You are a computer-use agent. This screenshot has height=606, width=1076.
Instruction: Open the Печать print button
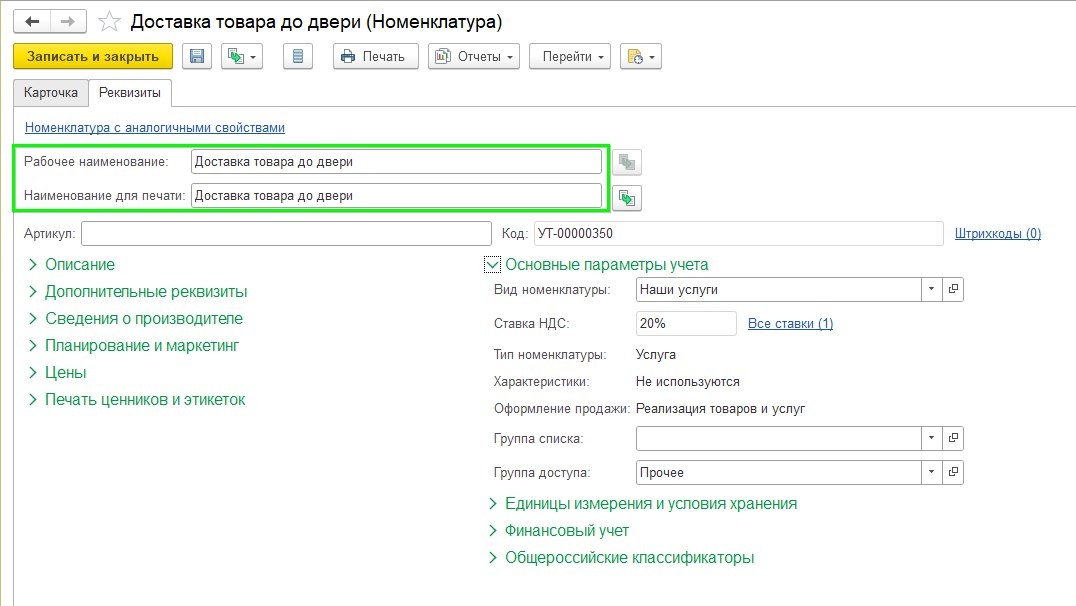coord(375,56)
